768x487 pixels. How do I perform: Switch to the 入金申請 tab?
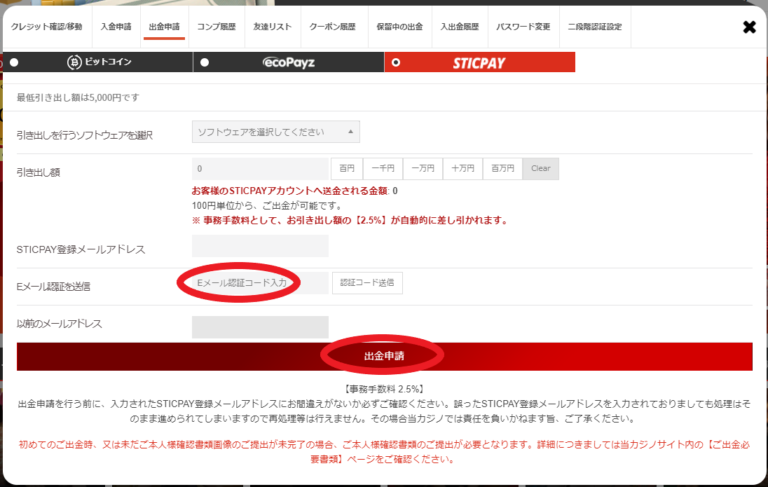point(116,26)
